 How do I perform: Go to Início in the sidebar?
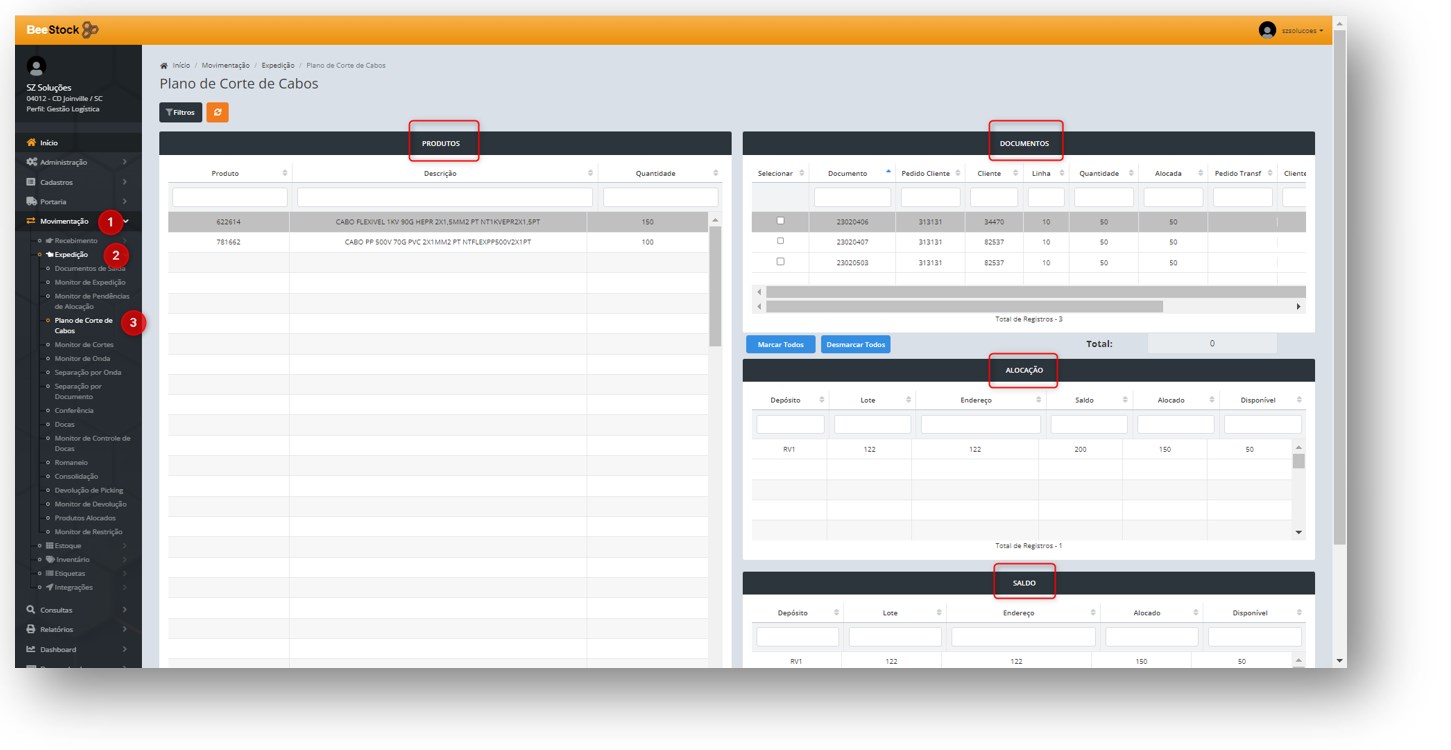click(x=48, y=143)
